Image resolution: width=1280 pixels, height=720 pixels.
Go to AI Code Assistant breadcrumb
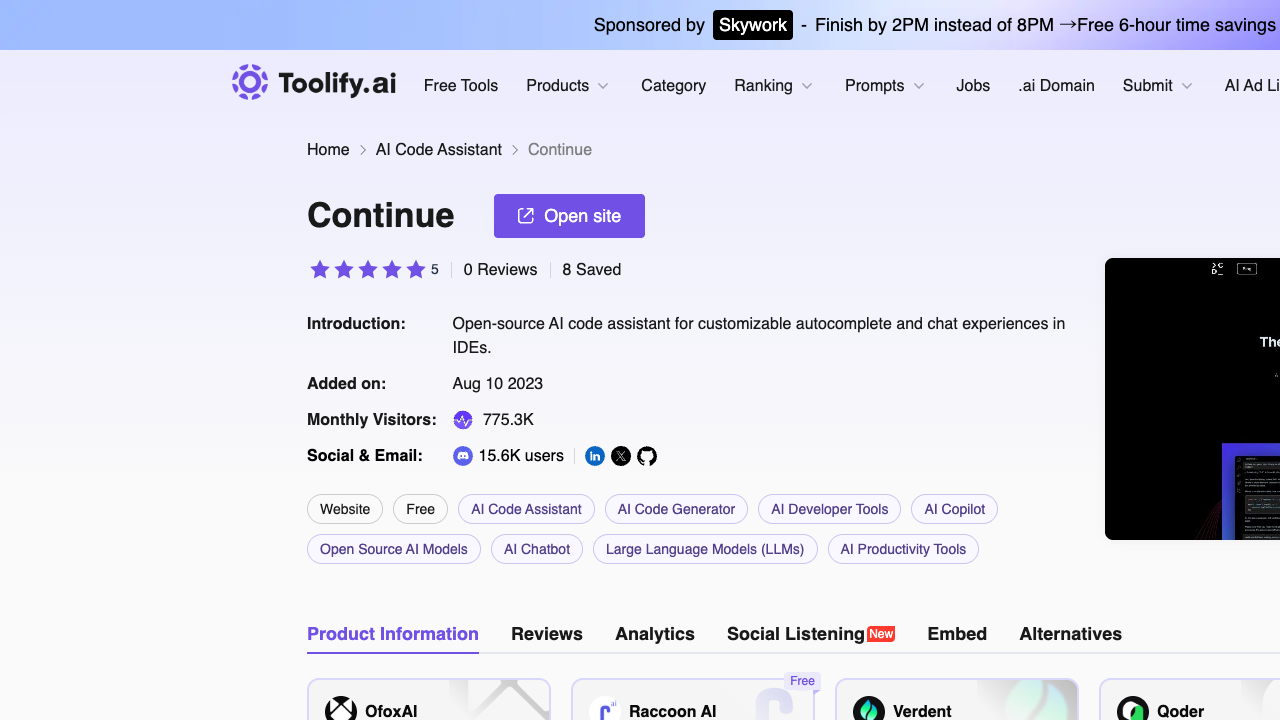[439, 150]
